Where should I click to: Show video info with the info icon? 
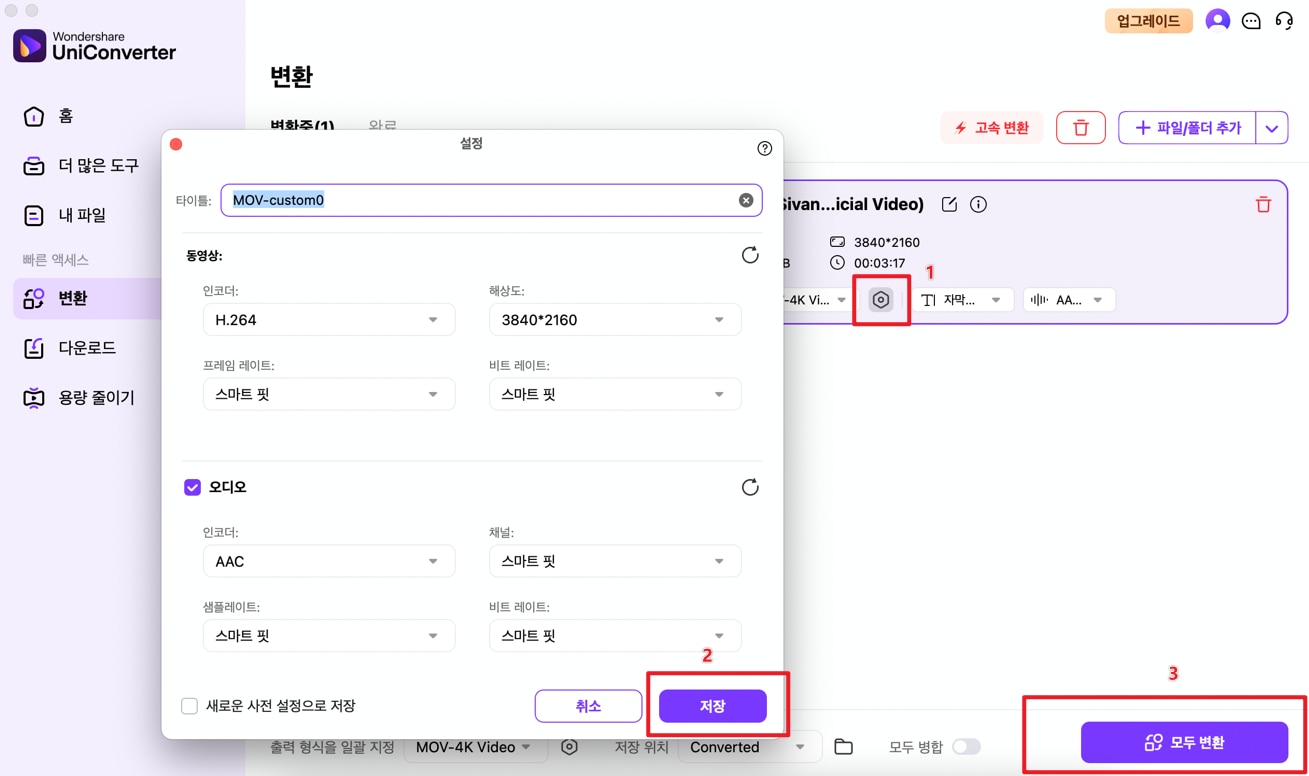click(x=978, y=205)
